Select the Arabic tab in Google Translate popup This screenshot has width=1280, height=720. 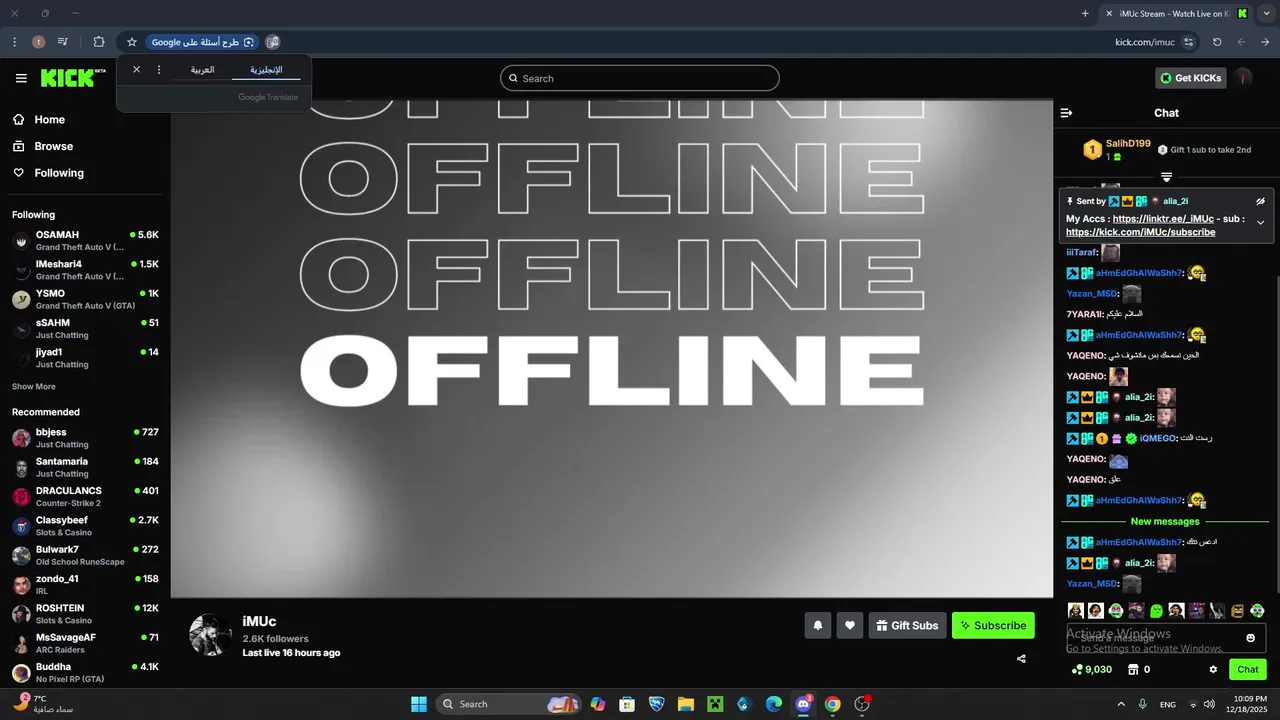(203, 70)
